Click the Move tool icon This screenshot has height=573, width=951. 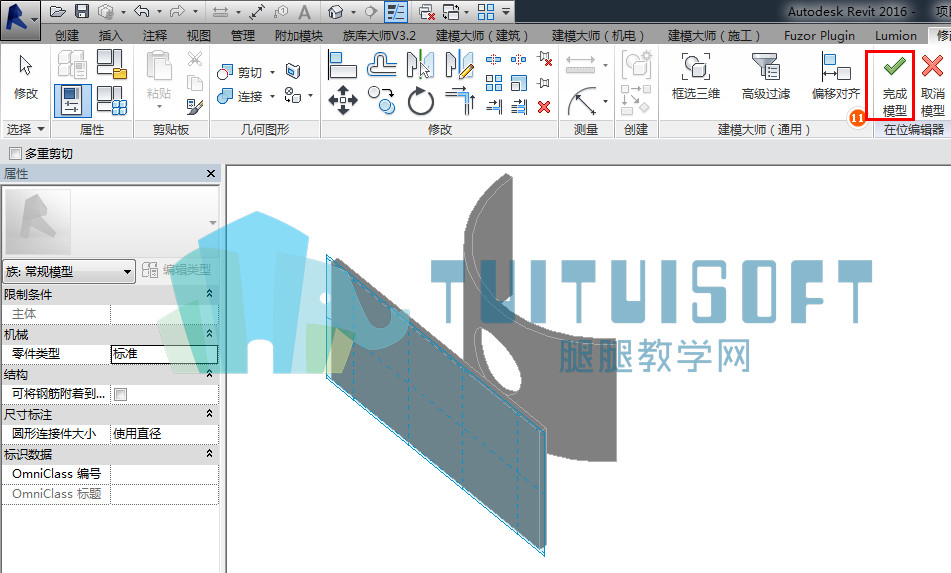[x=343, y=100]
